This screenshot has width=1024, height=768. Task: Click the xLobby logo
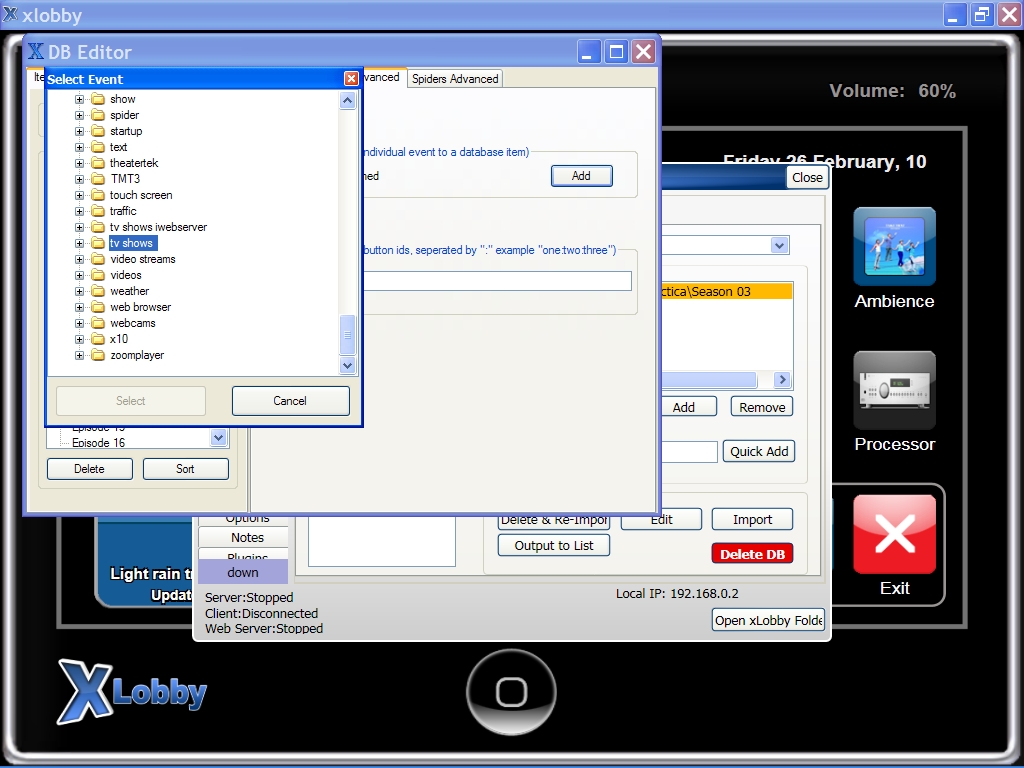coord(133,692)
